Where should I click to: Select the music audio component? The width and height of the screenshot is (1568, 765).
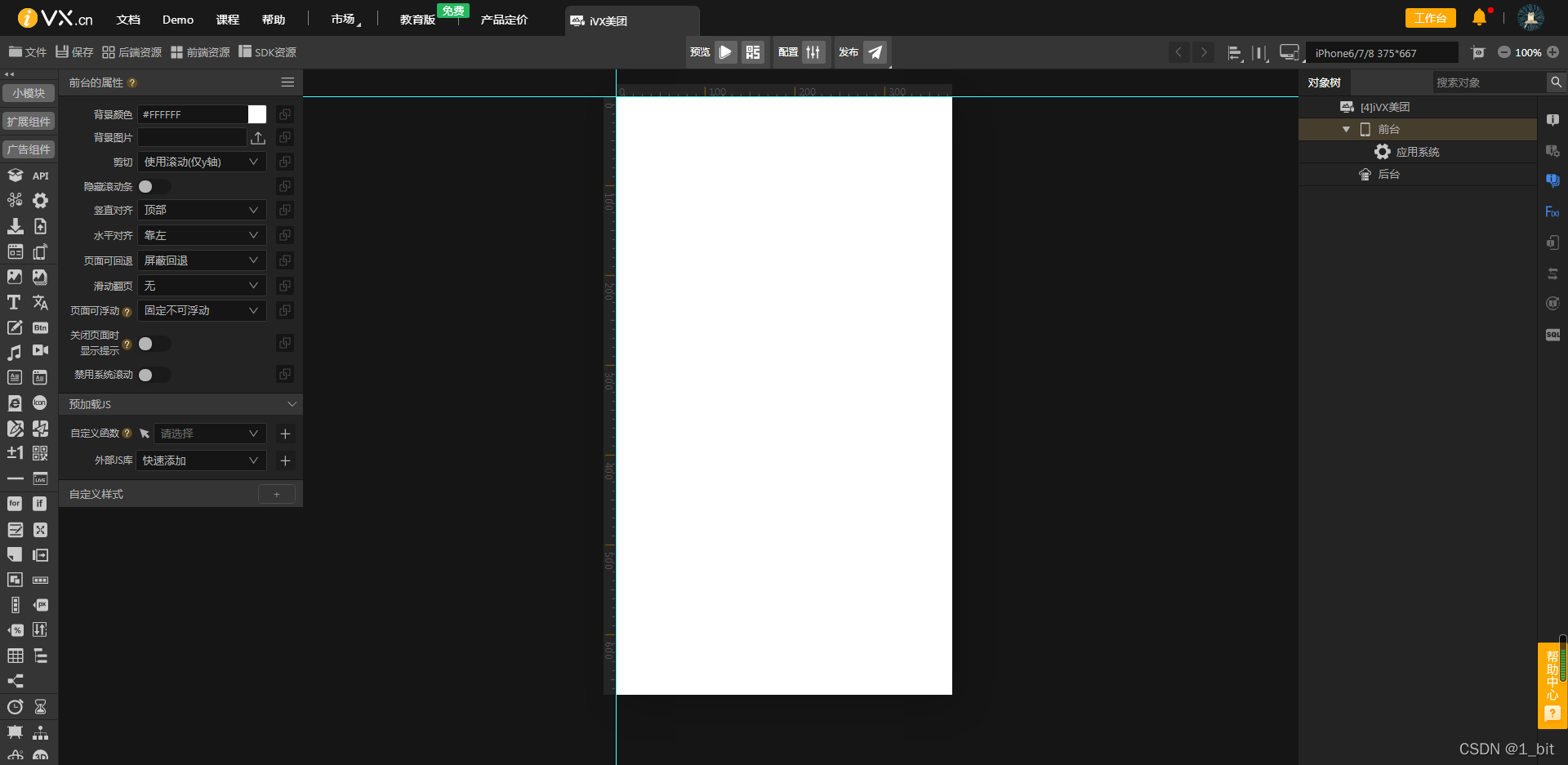14,352
